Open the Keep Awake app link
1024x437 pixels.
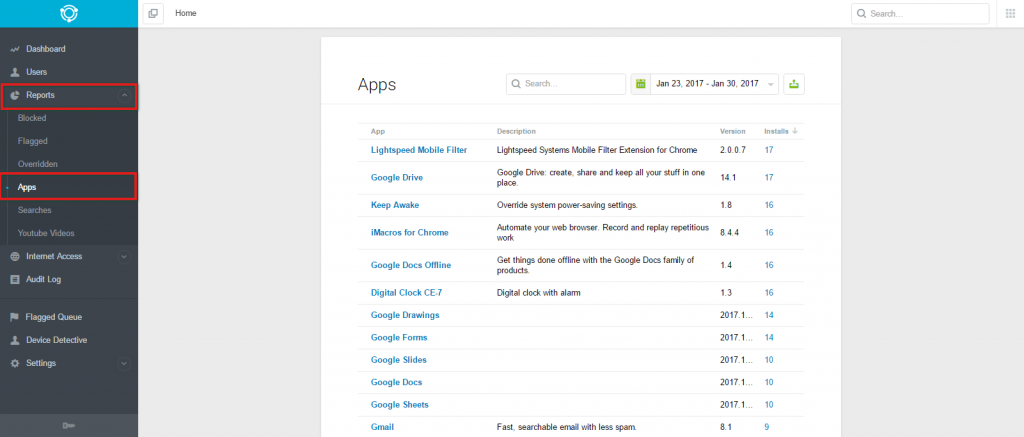395,205
